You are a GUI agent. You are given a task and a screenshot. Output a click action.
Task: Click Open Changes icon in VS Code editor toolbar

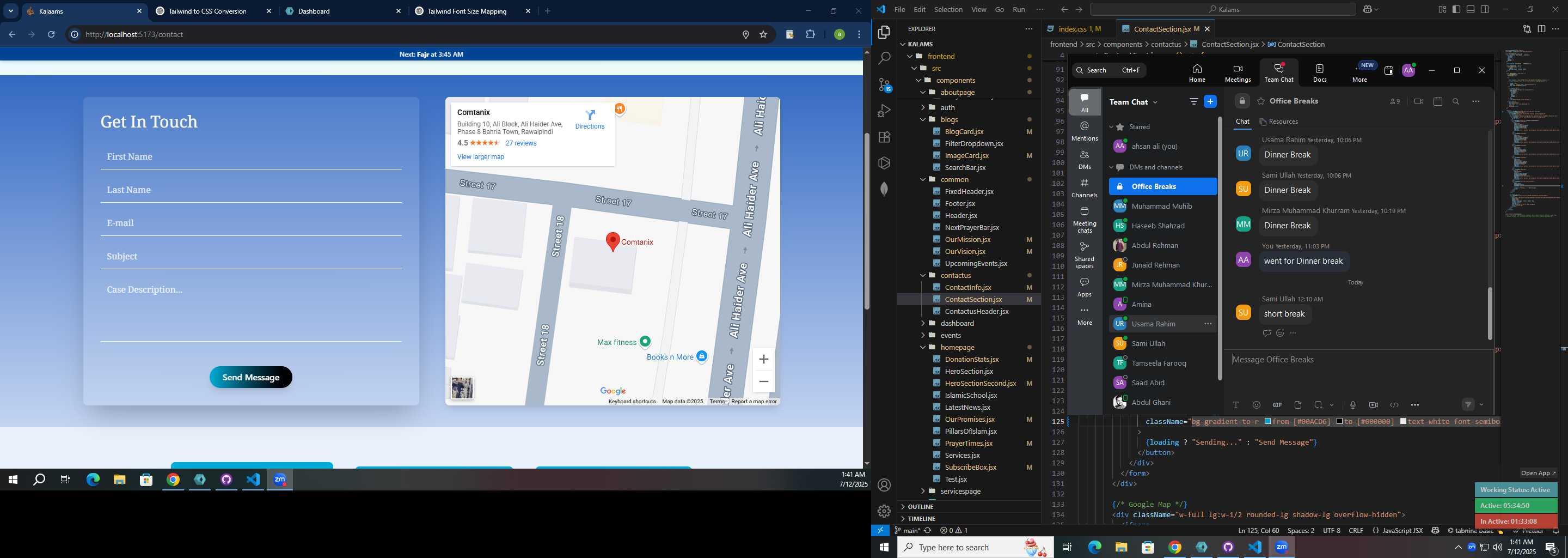tap(1526, 29)
